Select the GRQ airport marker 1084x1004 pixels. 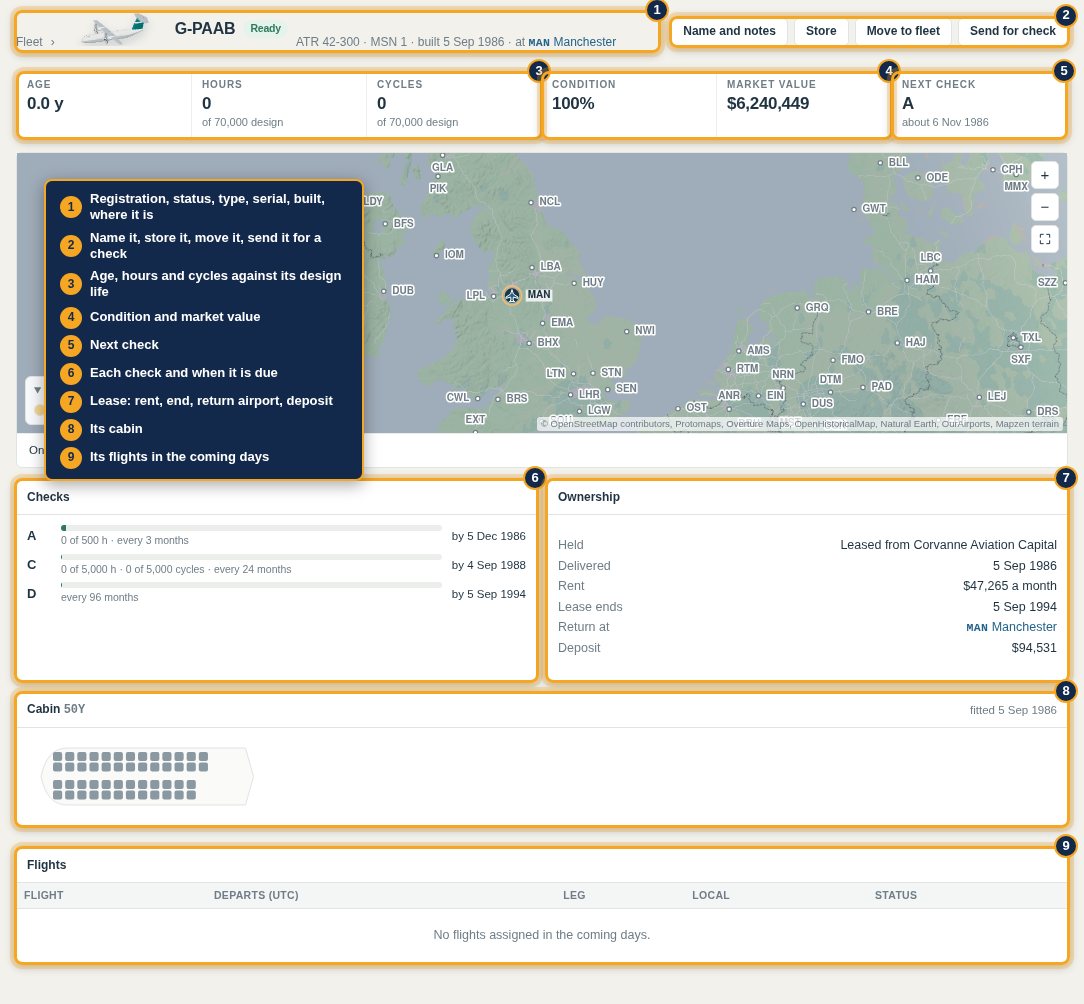[x=797, y=308]
